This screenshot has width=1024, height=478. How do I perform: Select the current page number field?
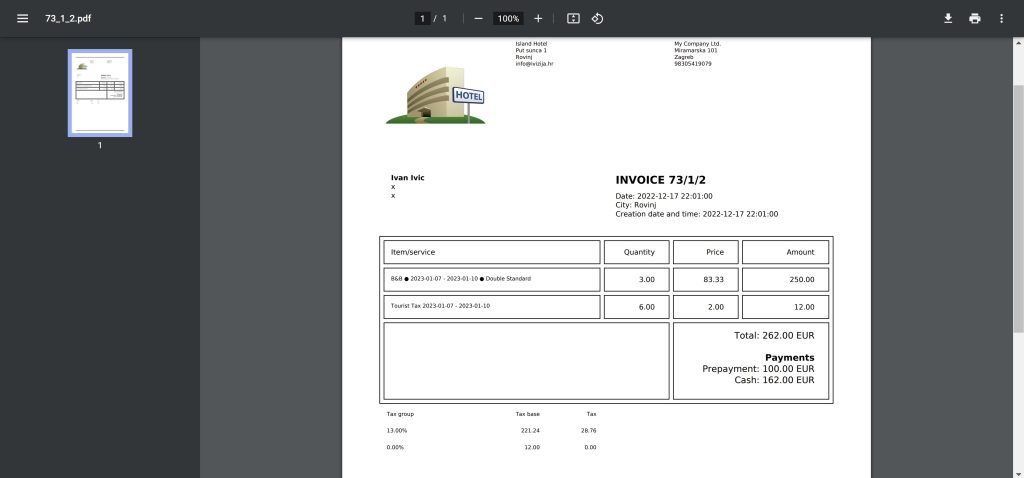pyautogui.click(x=423, y=18)
